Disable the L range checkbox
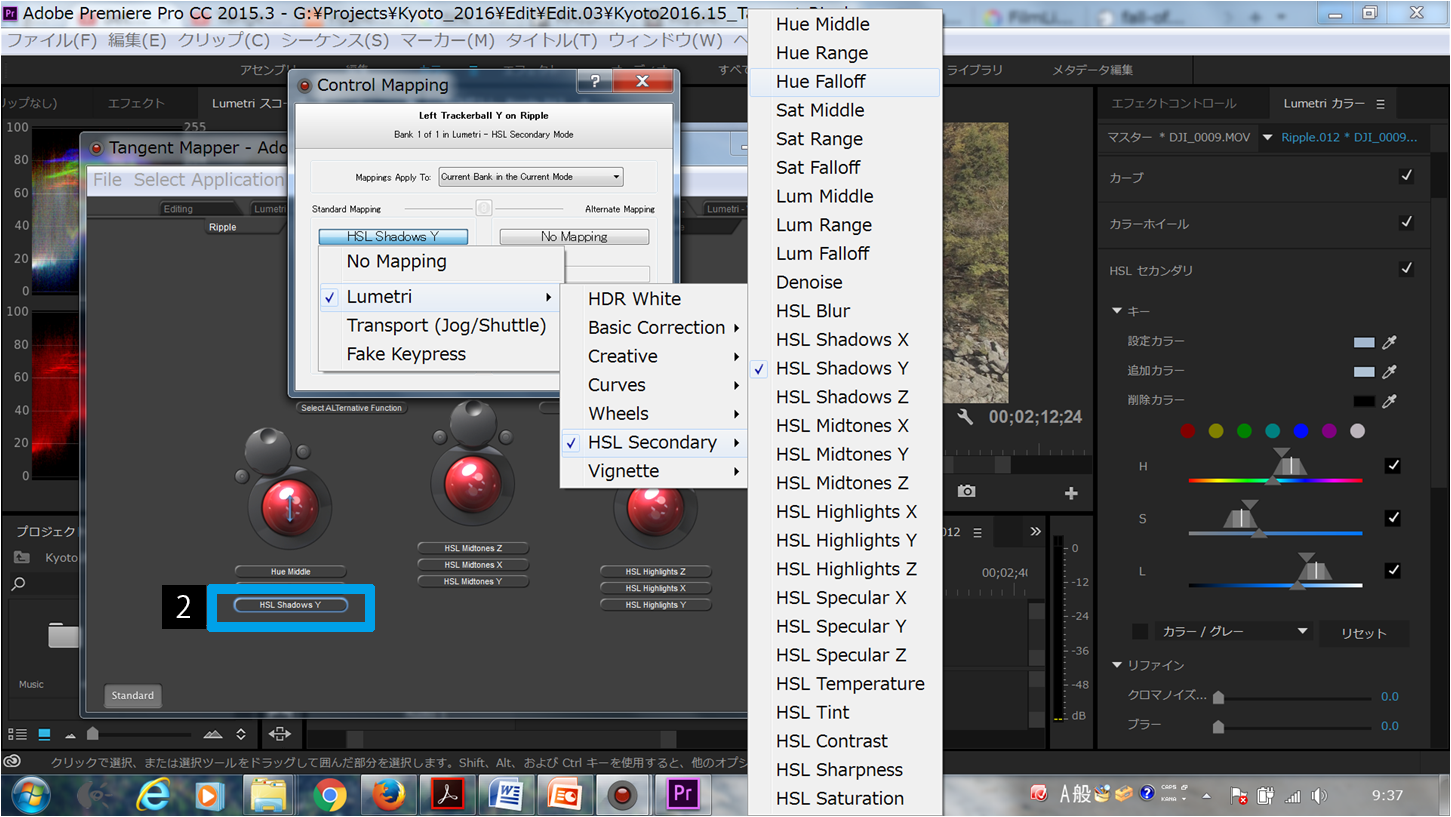Screen dimensions: 1451x817 [1392, 570]
